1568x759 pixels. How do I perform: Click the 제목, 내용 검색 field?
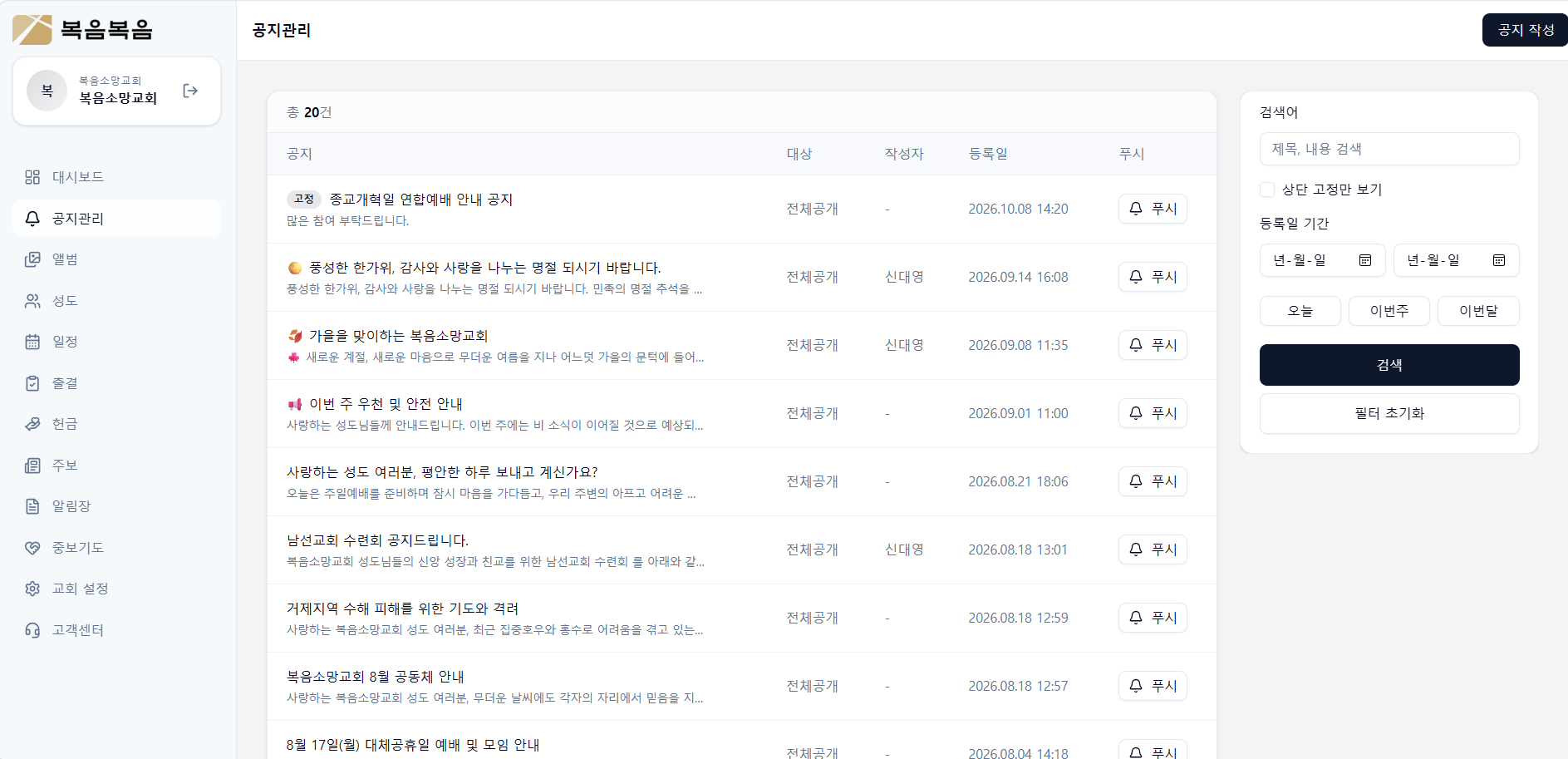point(1389,149)
